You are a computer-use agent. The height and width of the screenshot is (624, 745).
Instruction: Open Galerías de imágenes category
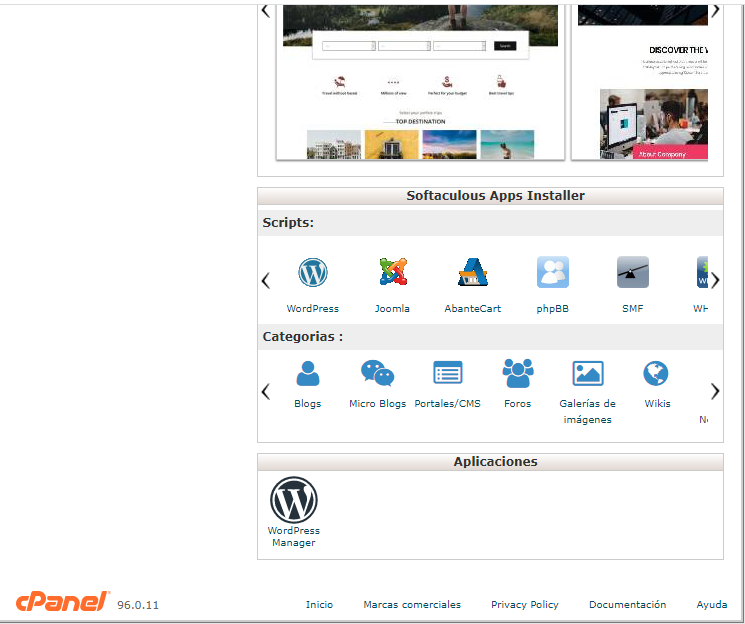point(587,374)
